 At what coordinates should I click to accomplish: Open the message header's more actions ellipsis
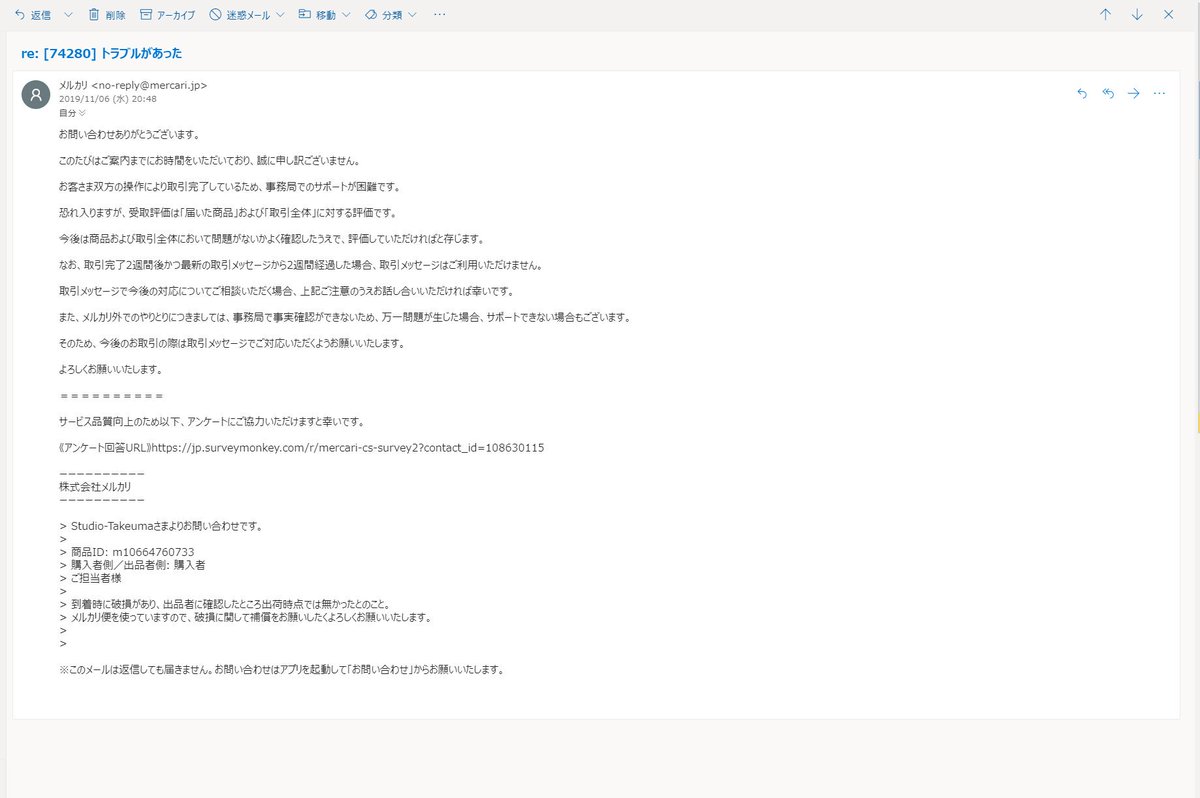1159,93
